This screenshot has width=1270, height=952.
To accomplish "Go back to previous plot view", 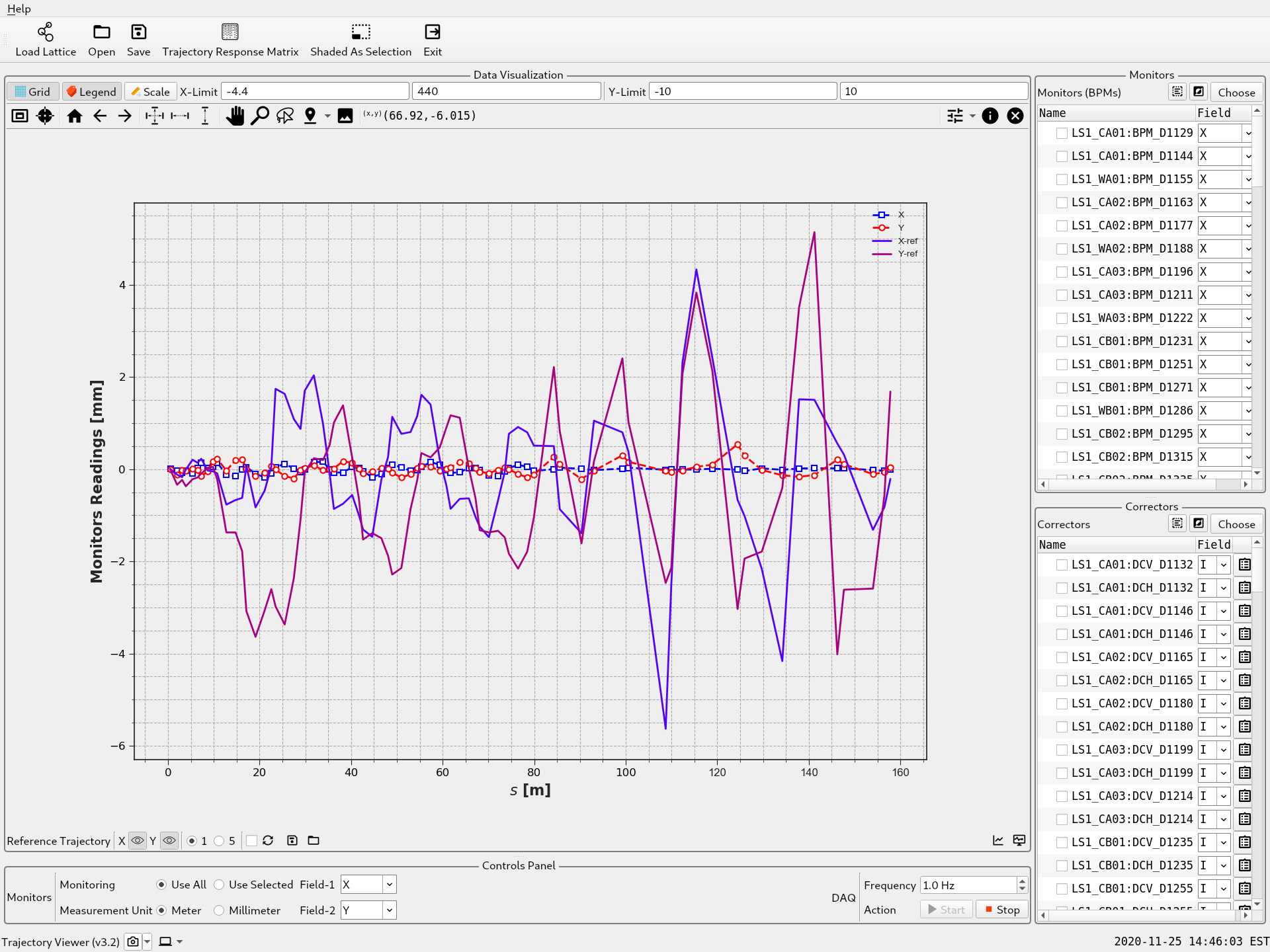I will click(100, 116).
